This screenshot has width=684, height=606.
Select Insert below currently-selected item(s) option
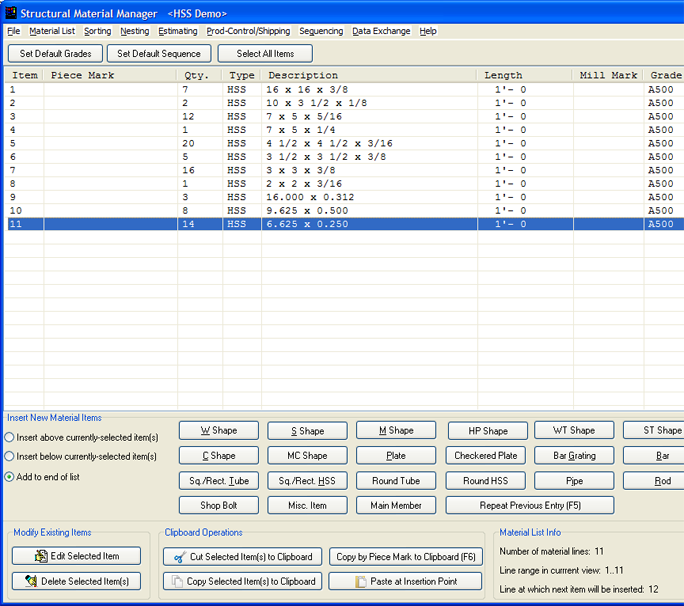tap(81, 456)
